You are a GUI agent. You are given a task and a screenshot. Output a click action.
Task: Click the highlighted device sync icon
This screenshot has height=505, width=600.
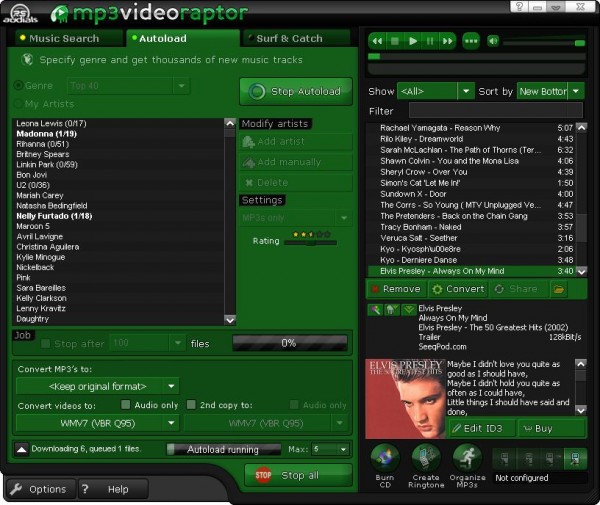[575, 458]
